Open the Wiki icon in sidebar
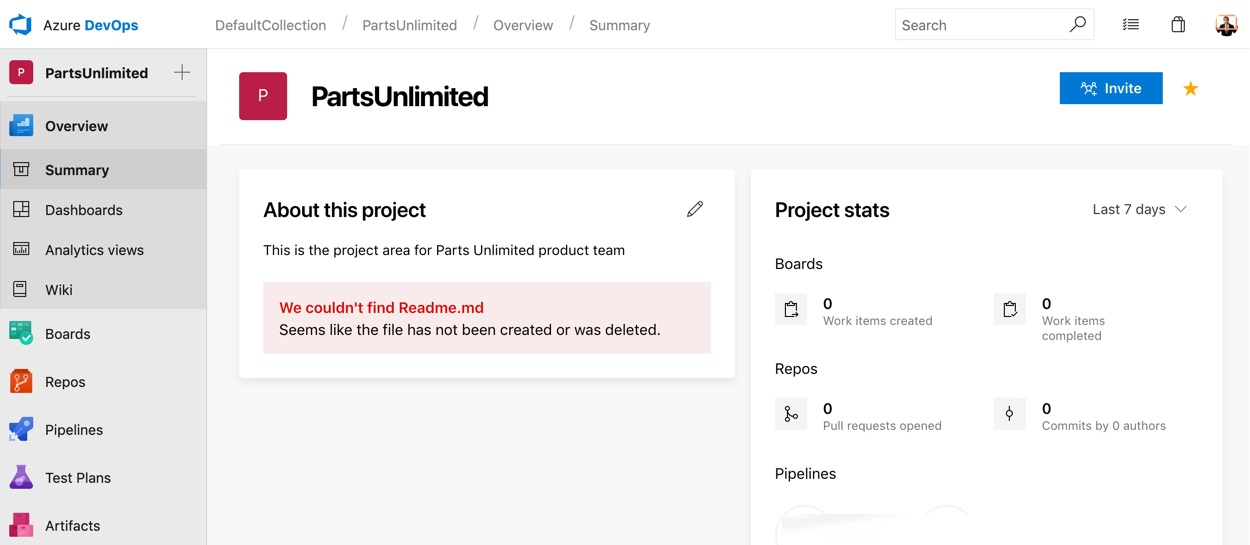1250x545 pixels. (21, 290)
